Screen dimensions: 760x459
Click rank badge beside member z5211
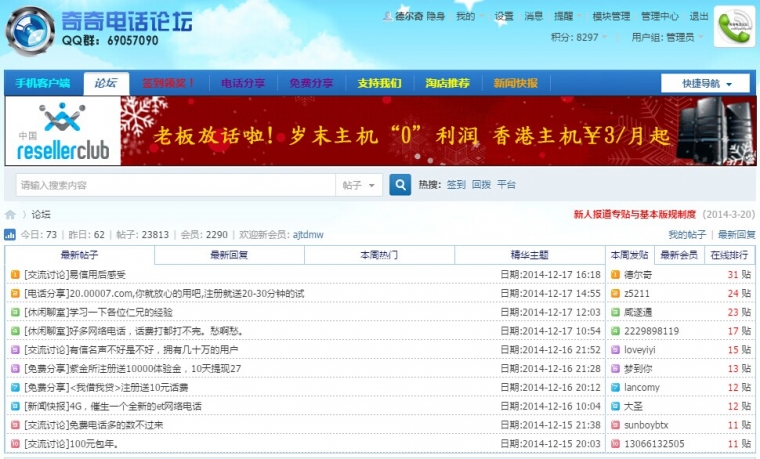coord(615,294)
